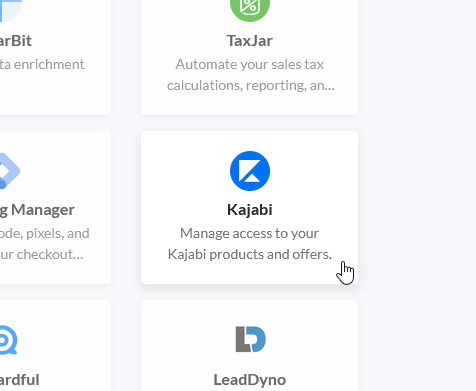Click the 'arBit' card heading
Viewport: 476px width, 391px height.
point(16,41)
